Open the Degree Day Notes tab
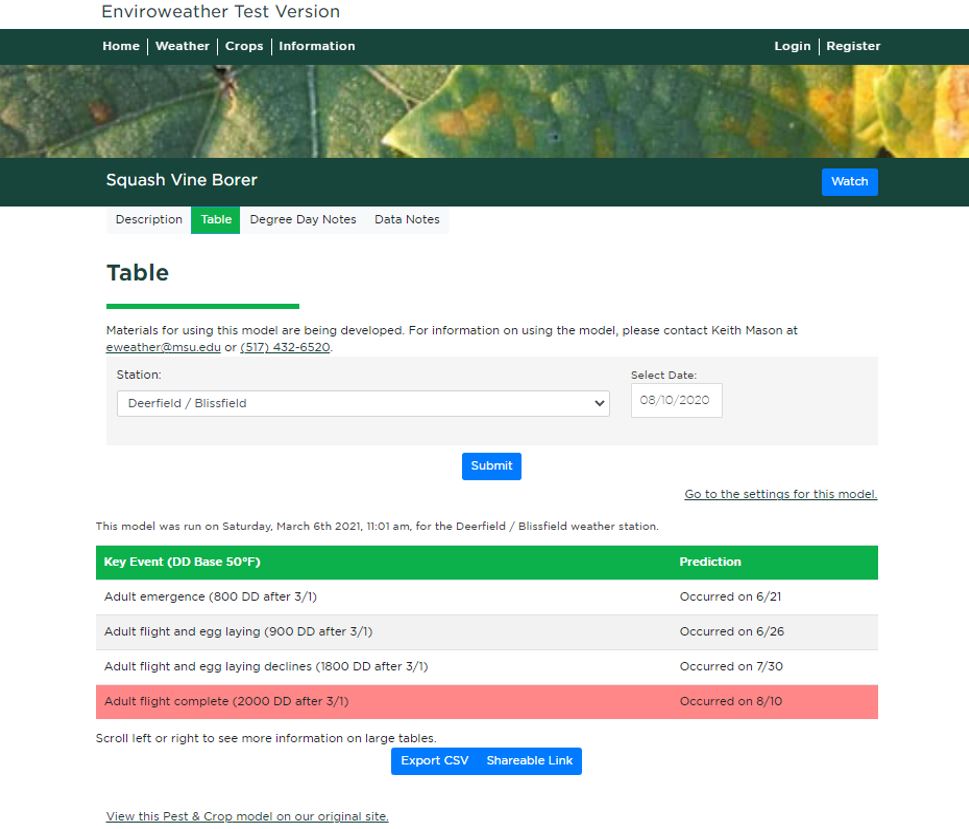Viewport: 969px width, 829px height. 303,220
